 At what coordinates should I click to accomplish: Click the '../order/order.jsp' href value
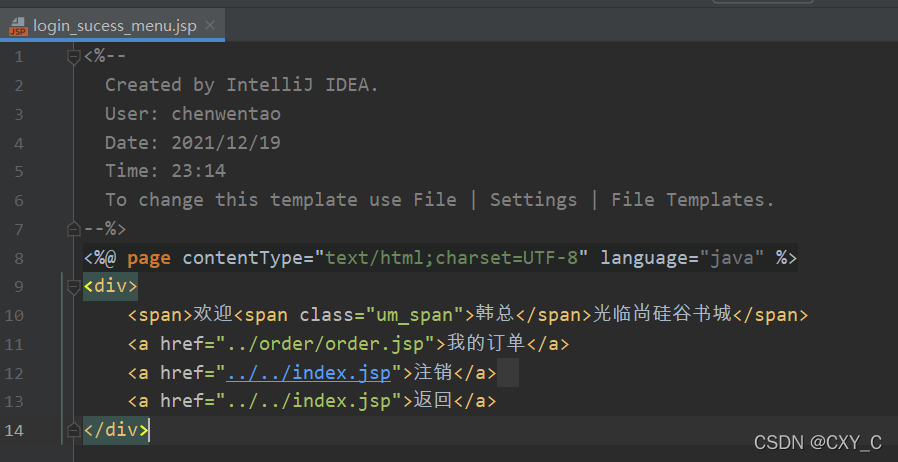(x=325, y=344)
